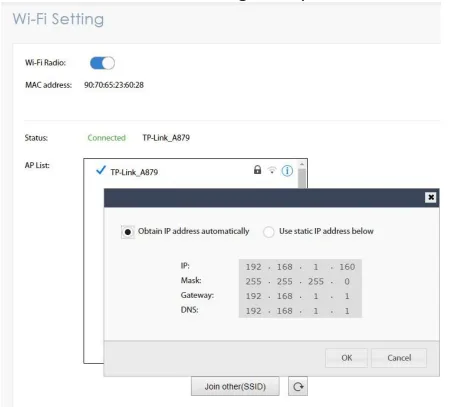Viewport: 454px width, 407px height.
Task: Click the Connected status text
Action: click(x=106, y=138)
